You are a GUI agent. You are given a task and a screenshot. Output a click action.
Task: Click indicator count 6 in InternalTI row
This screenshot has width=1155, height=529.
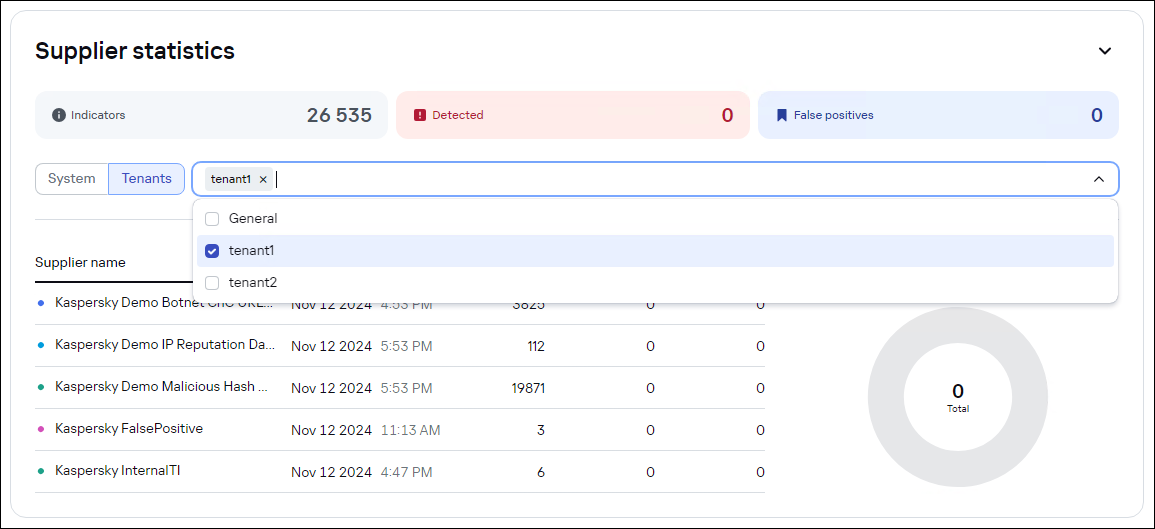[x=541, y=472]
